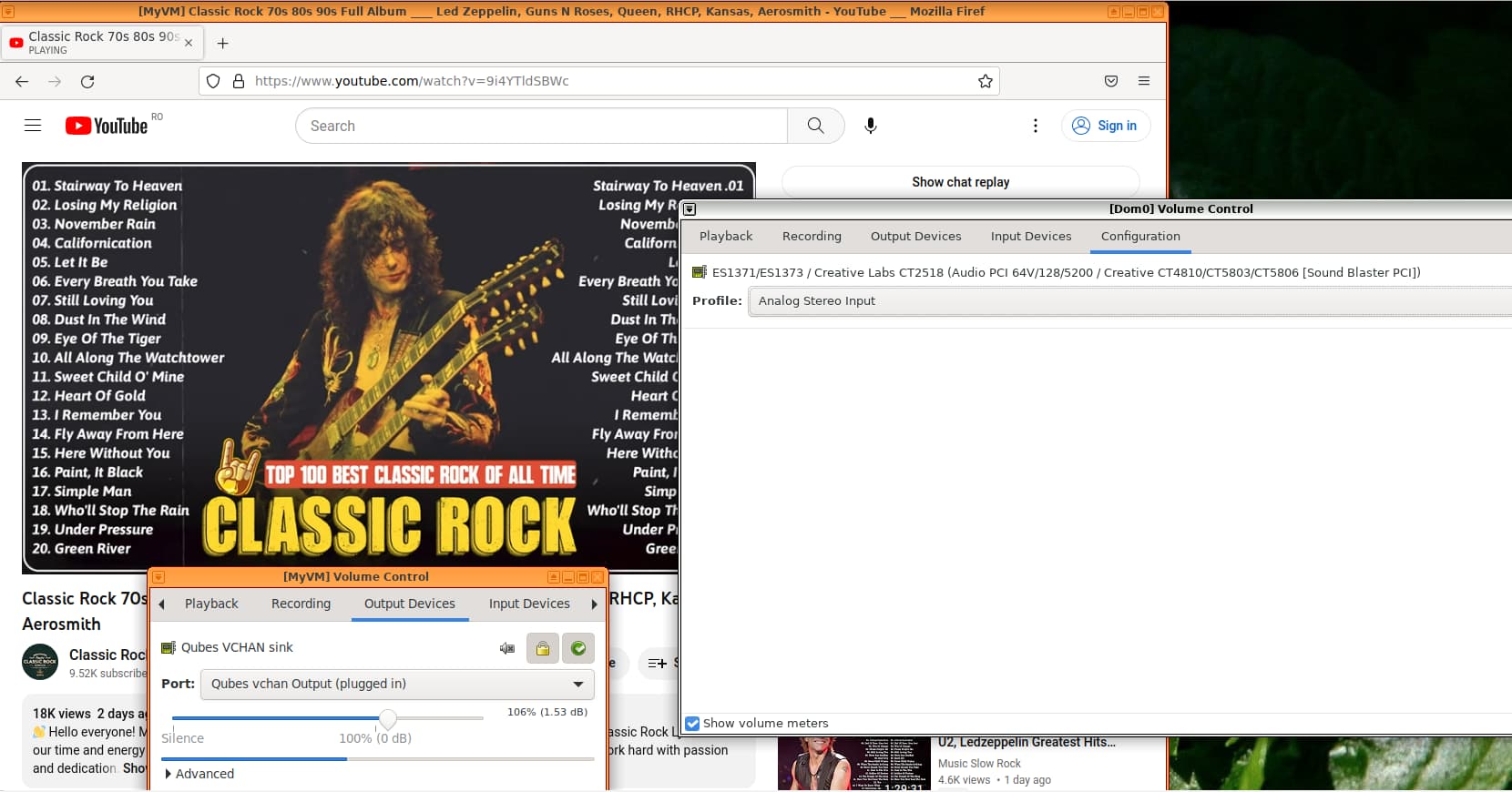The width and height of the screenshot is (1512, 792).
Task: Sign in to YouTube
Action: click(1106, 126)
